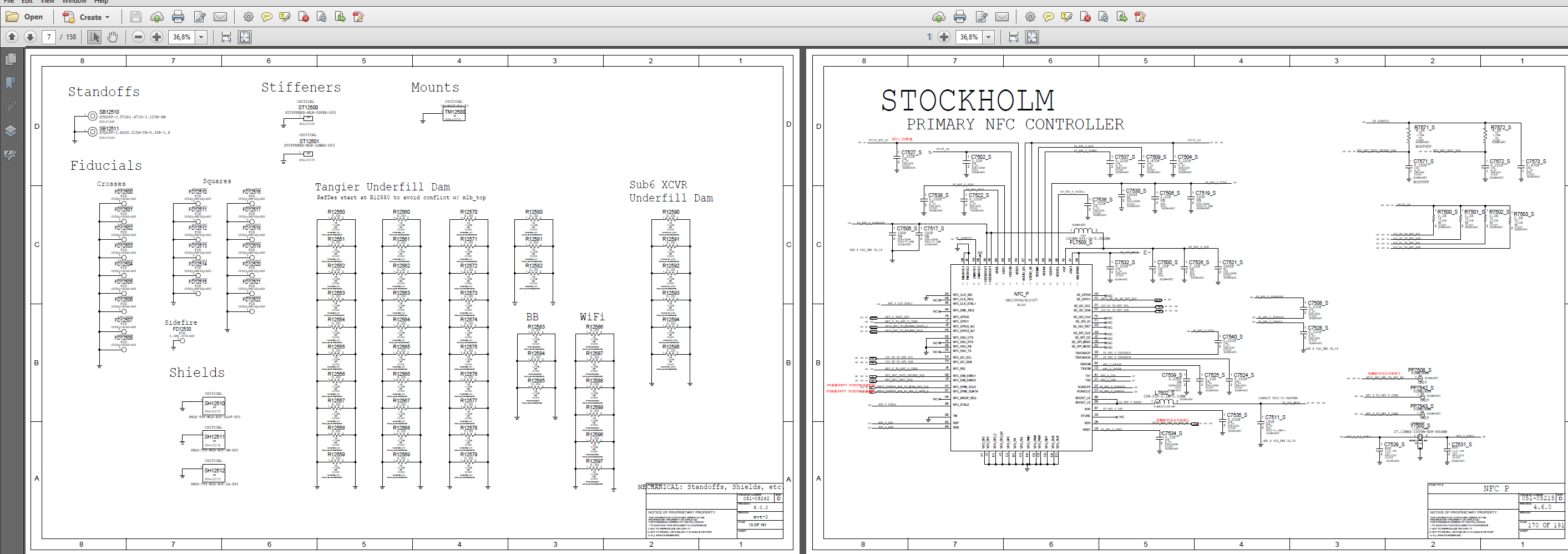Viewport: 1568px width, 554px height.
Task: Open the Page Thumbnails side panel
Action: click(11, 59)
